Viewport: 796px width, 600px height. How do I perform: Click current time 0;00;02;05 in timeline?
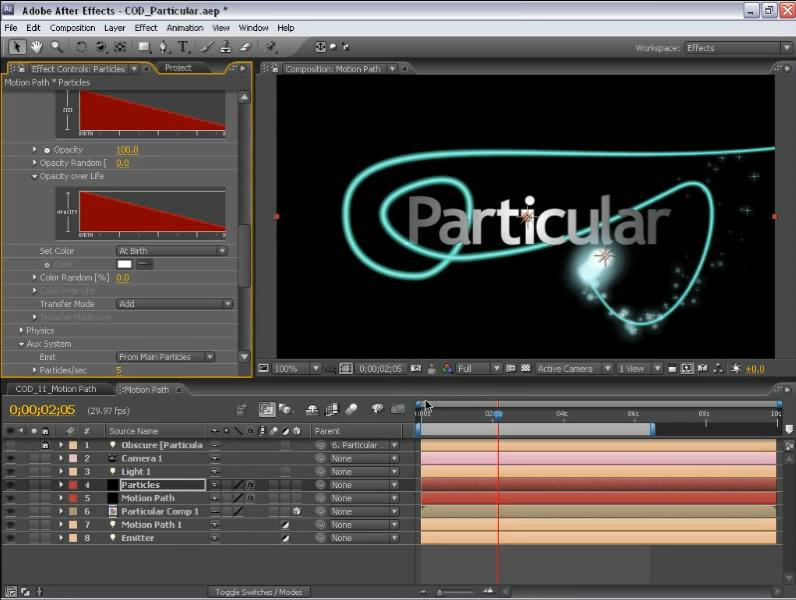click(x=42, y=410)
